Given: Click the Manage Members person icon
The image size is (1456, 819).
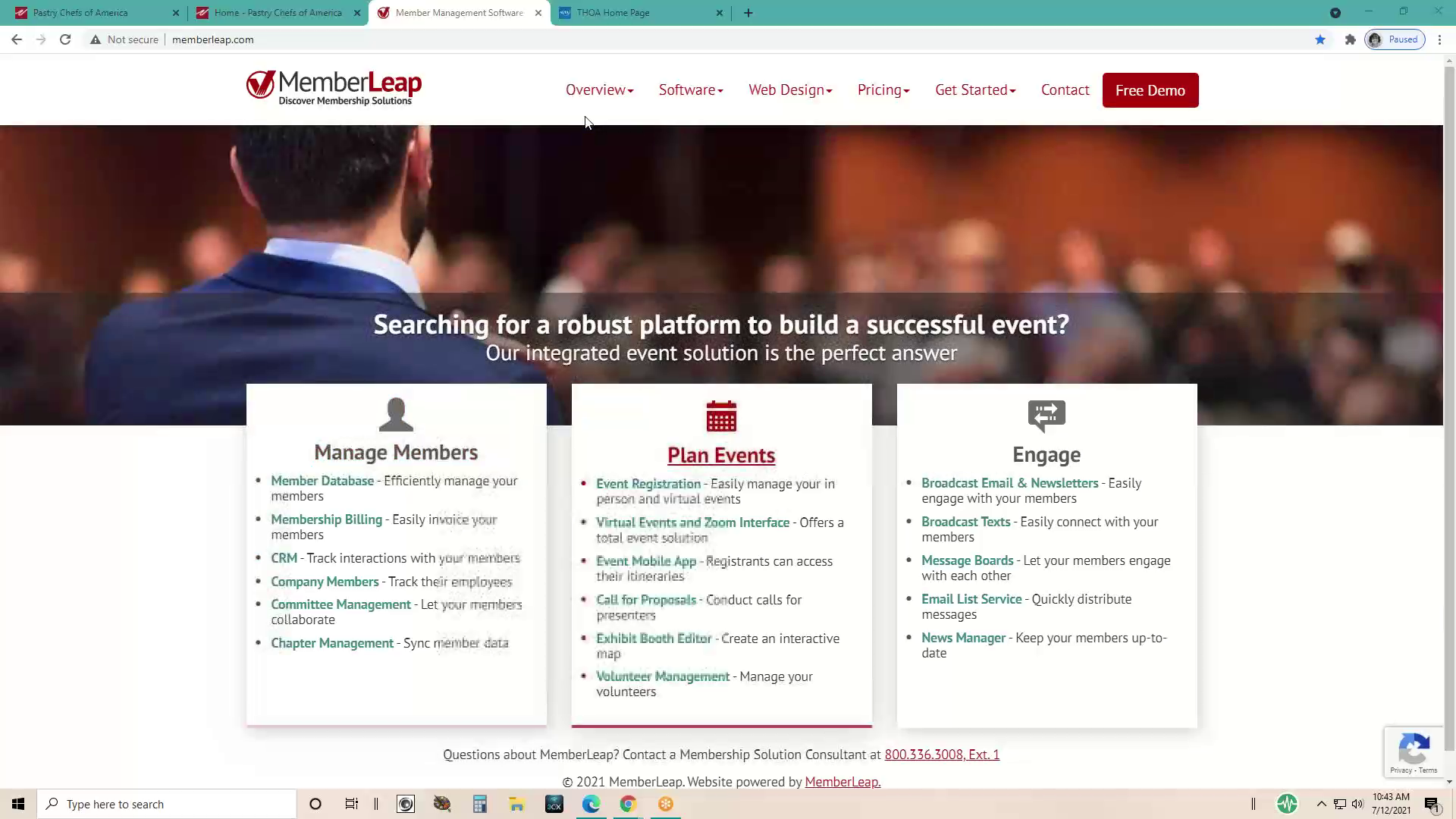Looking at the screenshot, I should 396,415.
